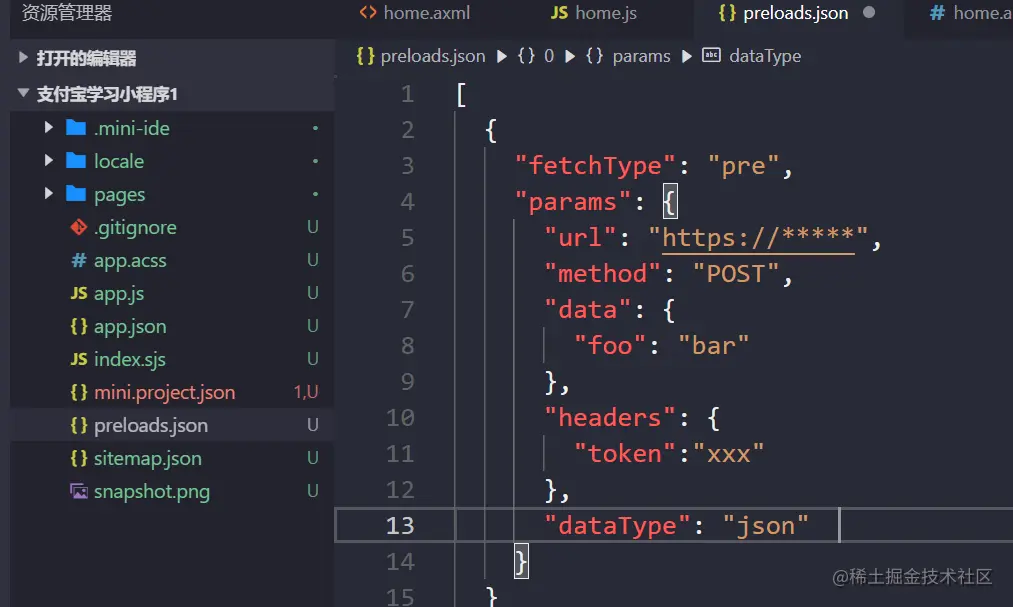Image resolution: width=1013 pixels, height=607 pixels.
Task: Click the braces icon of preloads.json in tree
Action: coord(79,425)
